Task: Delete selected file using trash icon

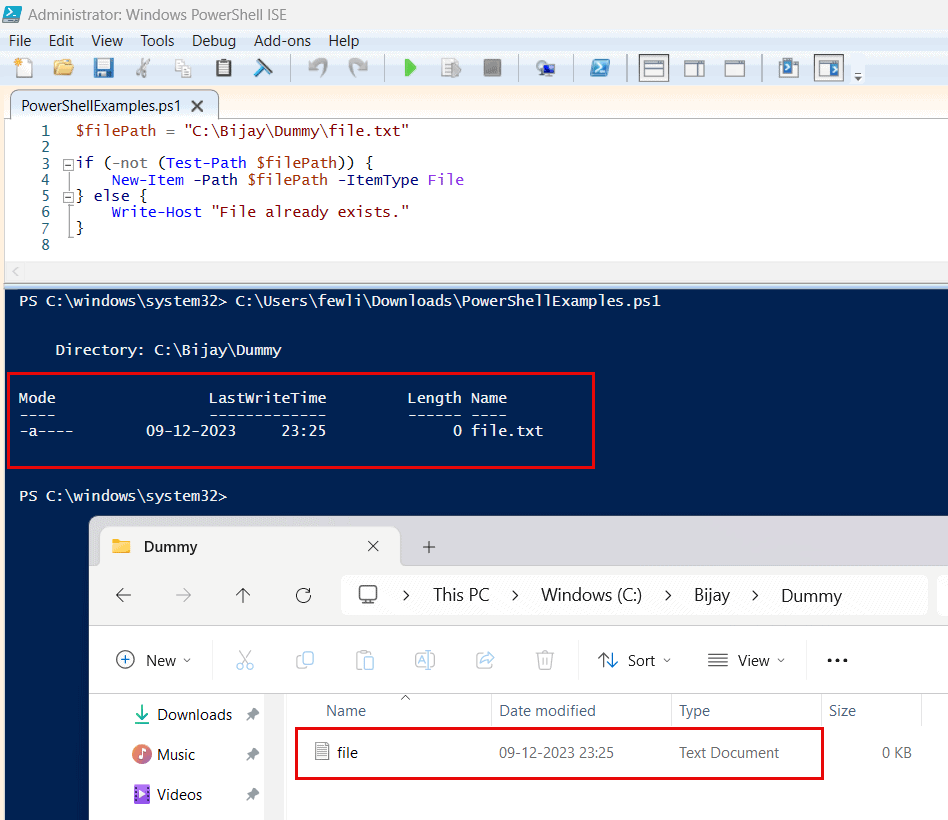Action: (x=544, y=660)
